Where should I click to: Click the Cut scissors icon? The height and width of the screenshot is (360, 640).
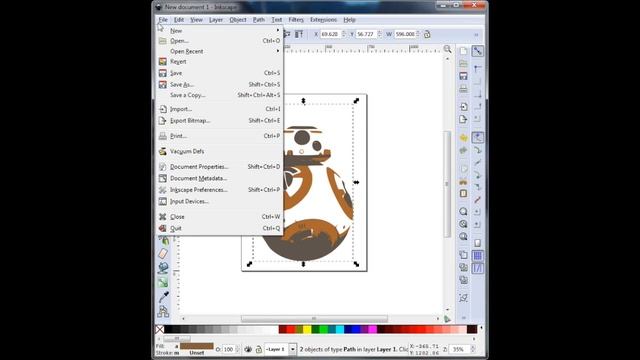click(x=463, y=181)
